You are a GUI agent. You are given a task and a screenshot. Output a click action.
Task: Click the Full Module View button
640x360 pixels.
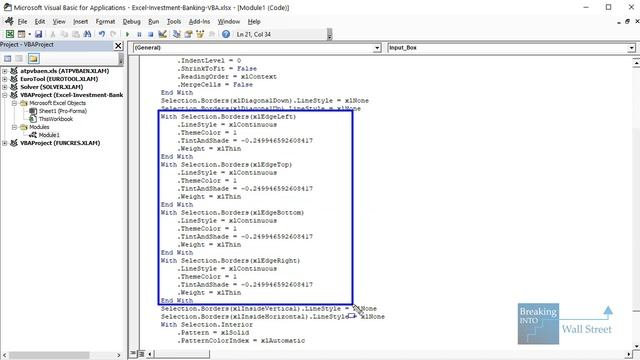(141, 354)
